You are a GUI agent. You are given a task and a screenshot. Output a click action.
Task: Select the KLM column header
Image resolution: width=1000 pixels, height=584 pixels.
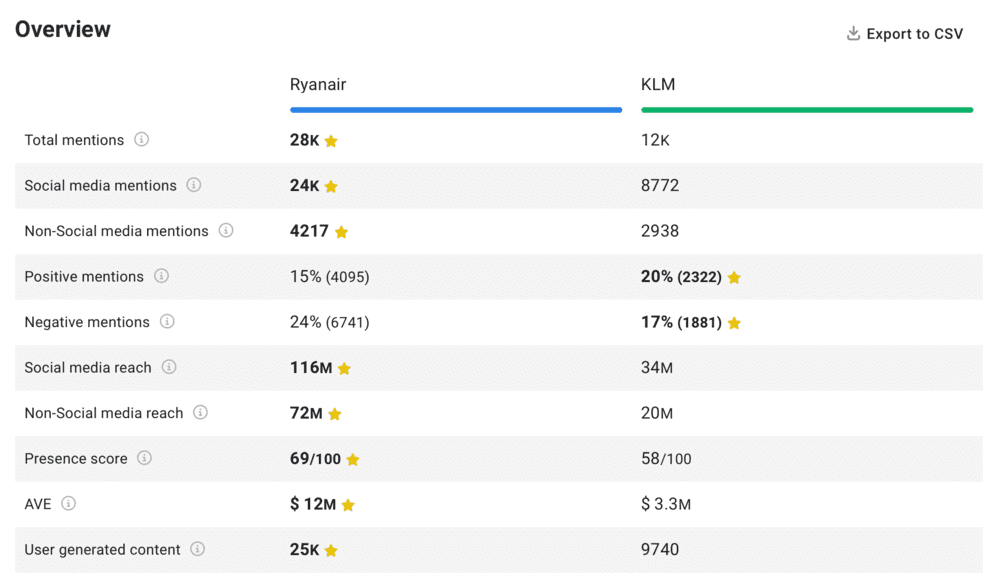pos(658,85)
